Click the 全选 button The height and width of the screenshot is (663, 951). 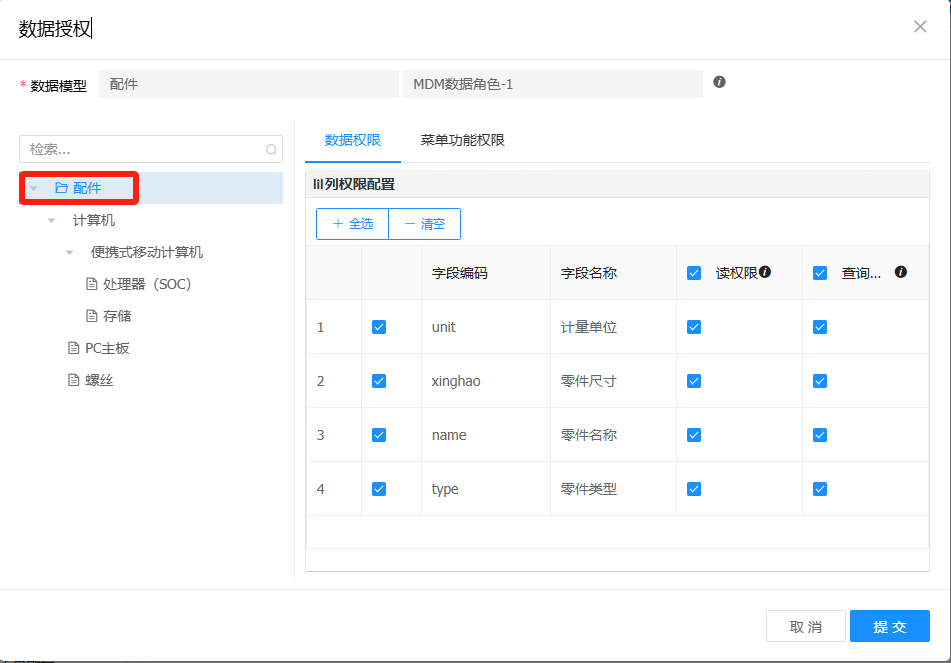coord(352,224)
